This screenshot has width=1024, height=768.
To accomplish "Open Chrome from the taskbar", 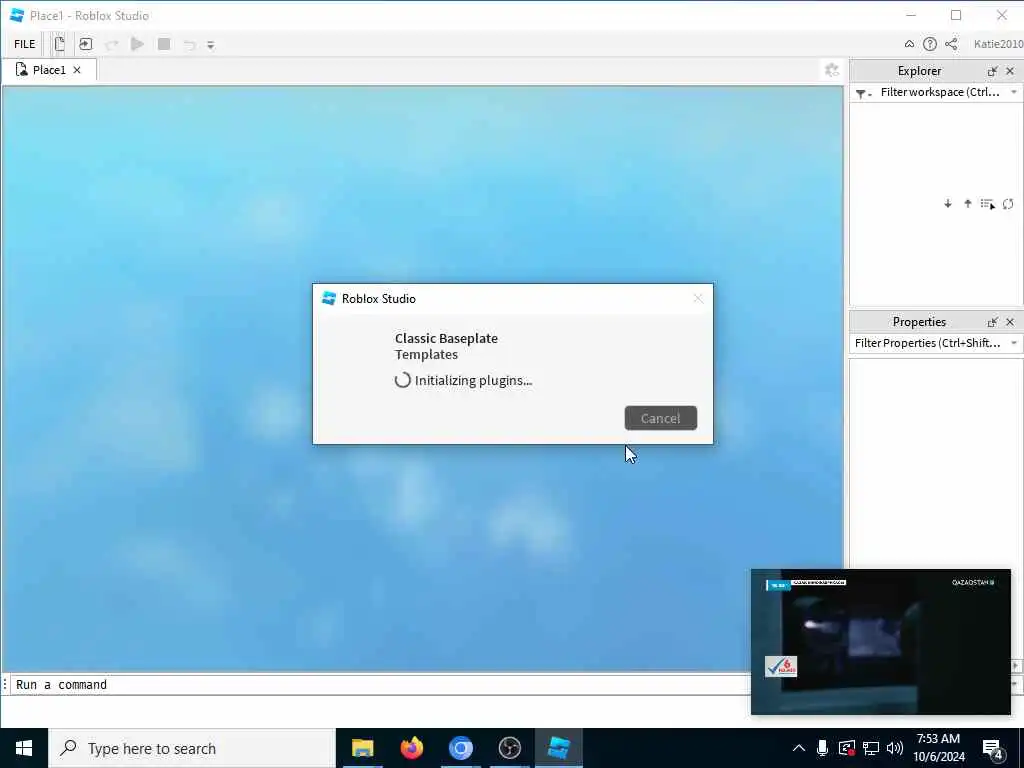I will [x=460, y=748].
